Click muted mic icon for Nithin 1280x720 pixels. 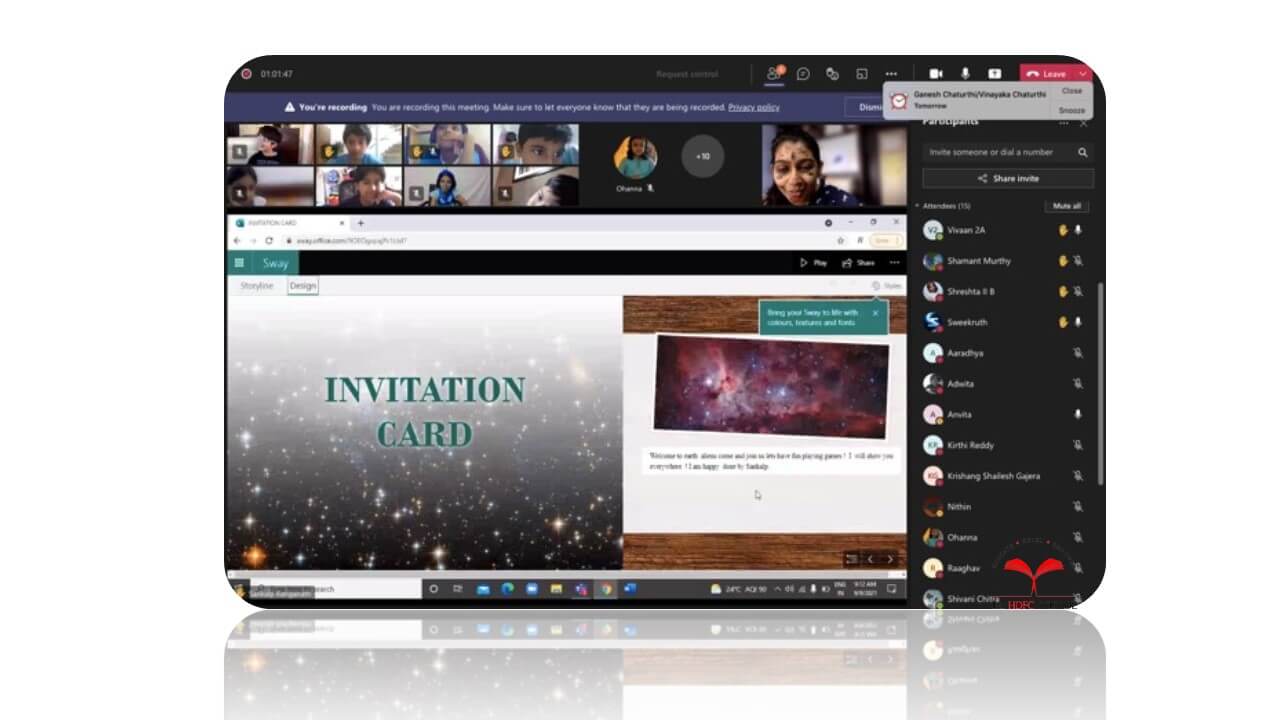tap(1078, 507)
